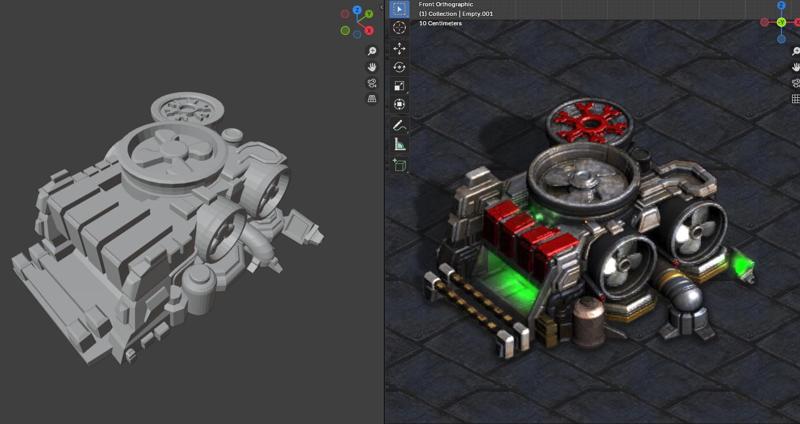The width and height of the screenshot is (800, 424).
Task: Choose the Rotate tool
Action: click(399, 67)
